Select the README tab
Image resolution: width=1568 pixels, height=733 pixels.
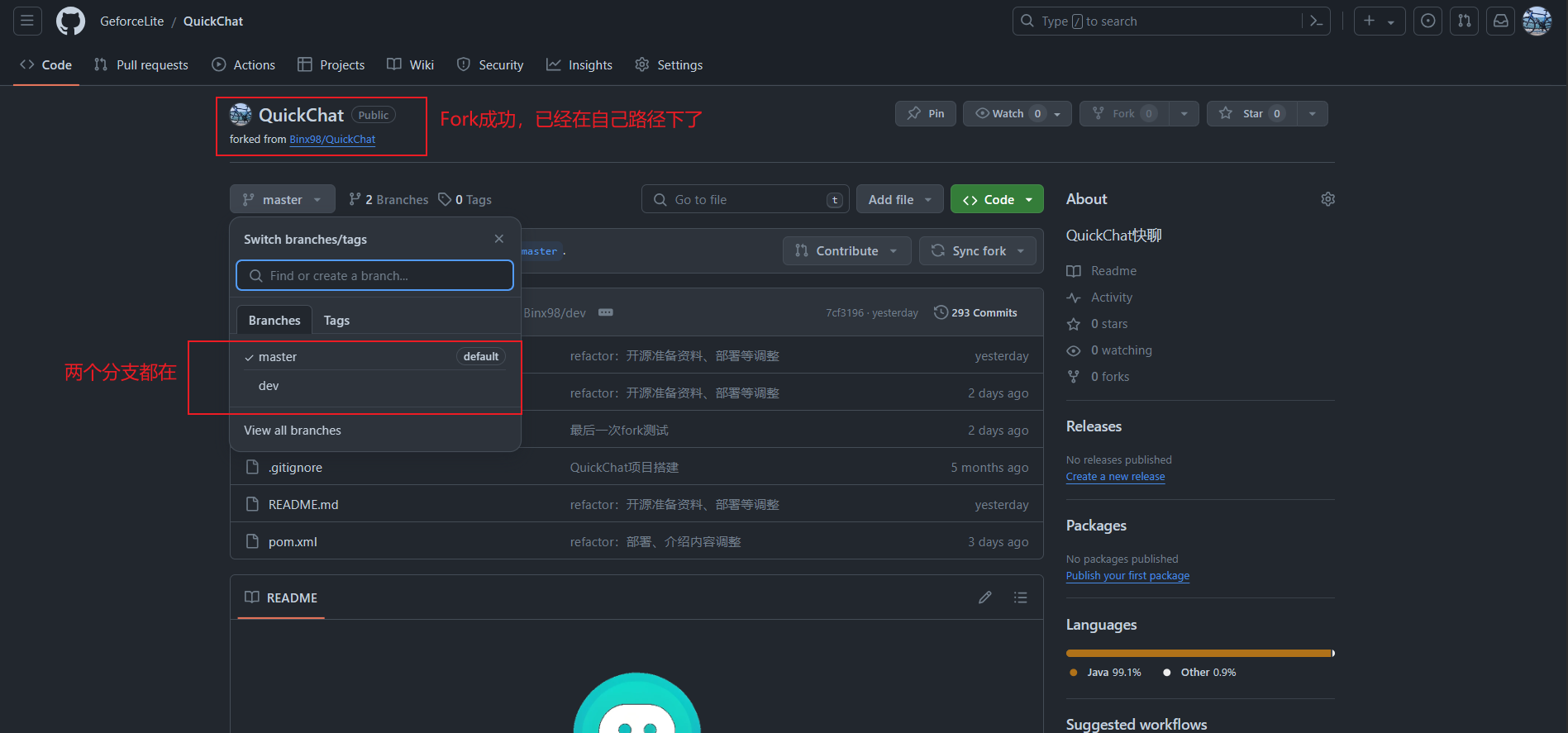click(x=281, y=597)
